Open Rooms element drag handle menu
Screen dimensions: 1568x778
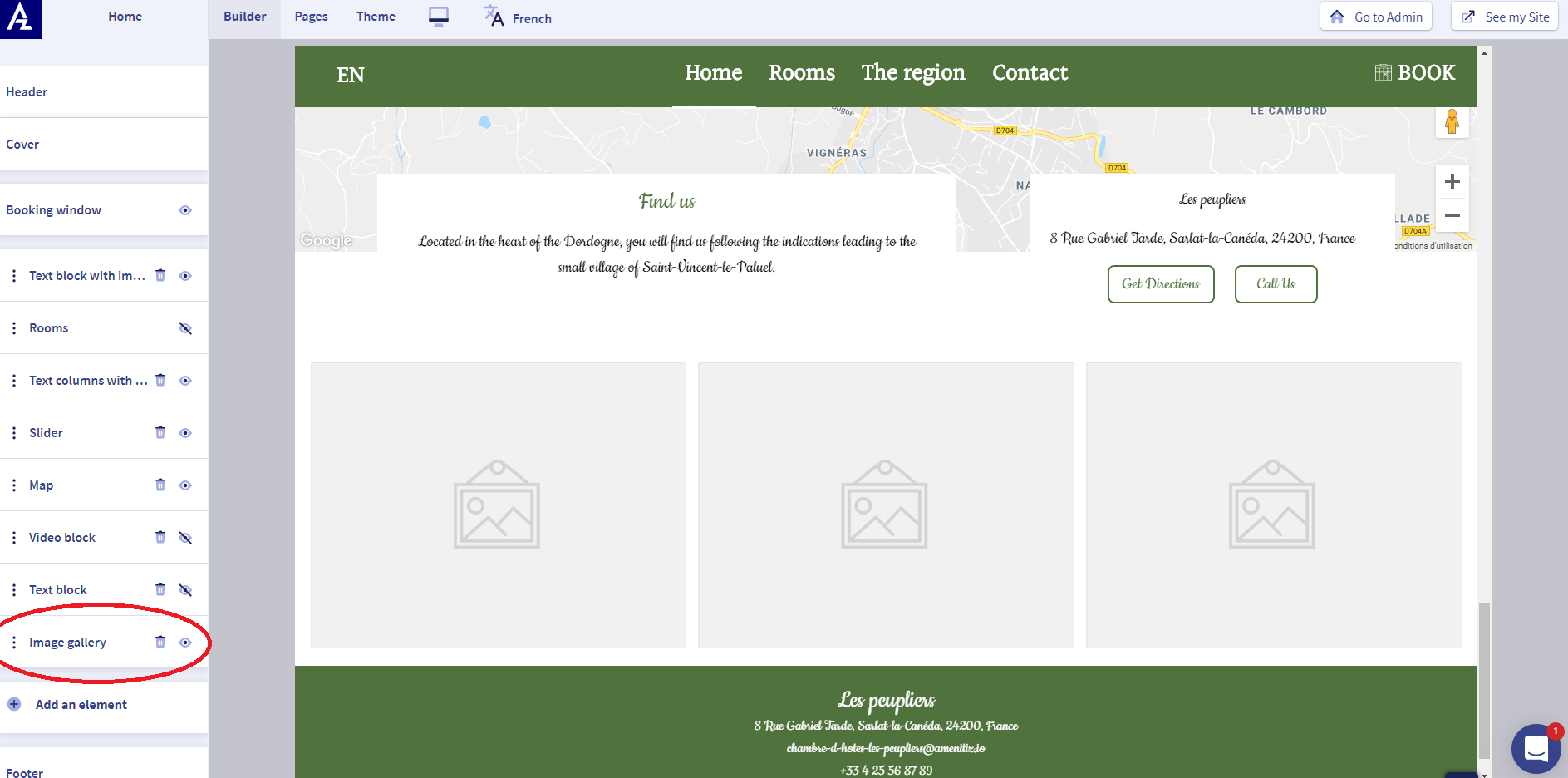14,328
